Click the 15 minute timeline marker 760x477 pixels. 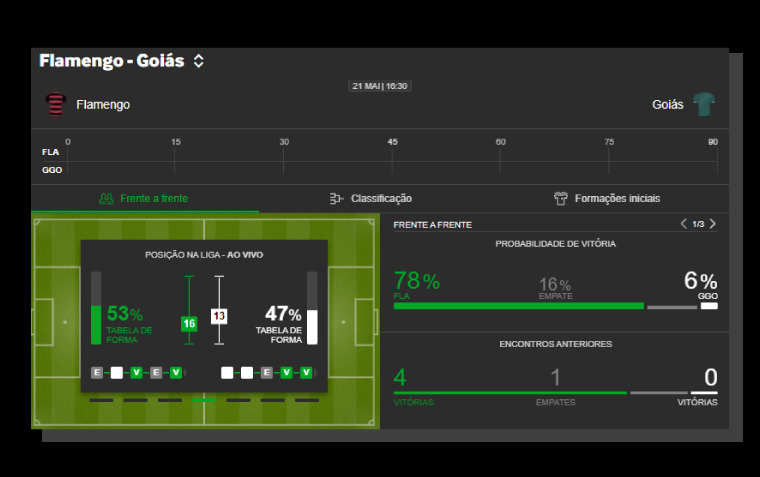175,142
